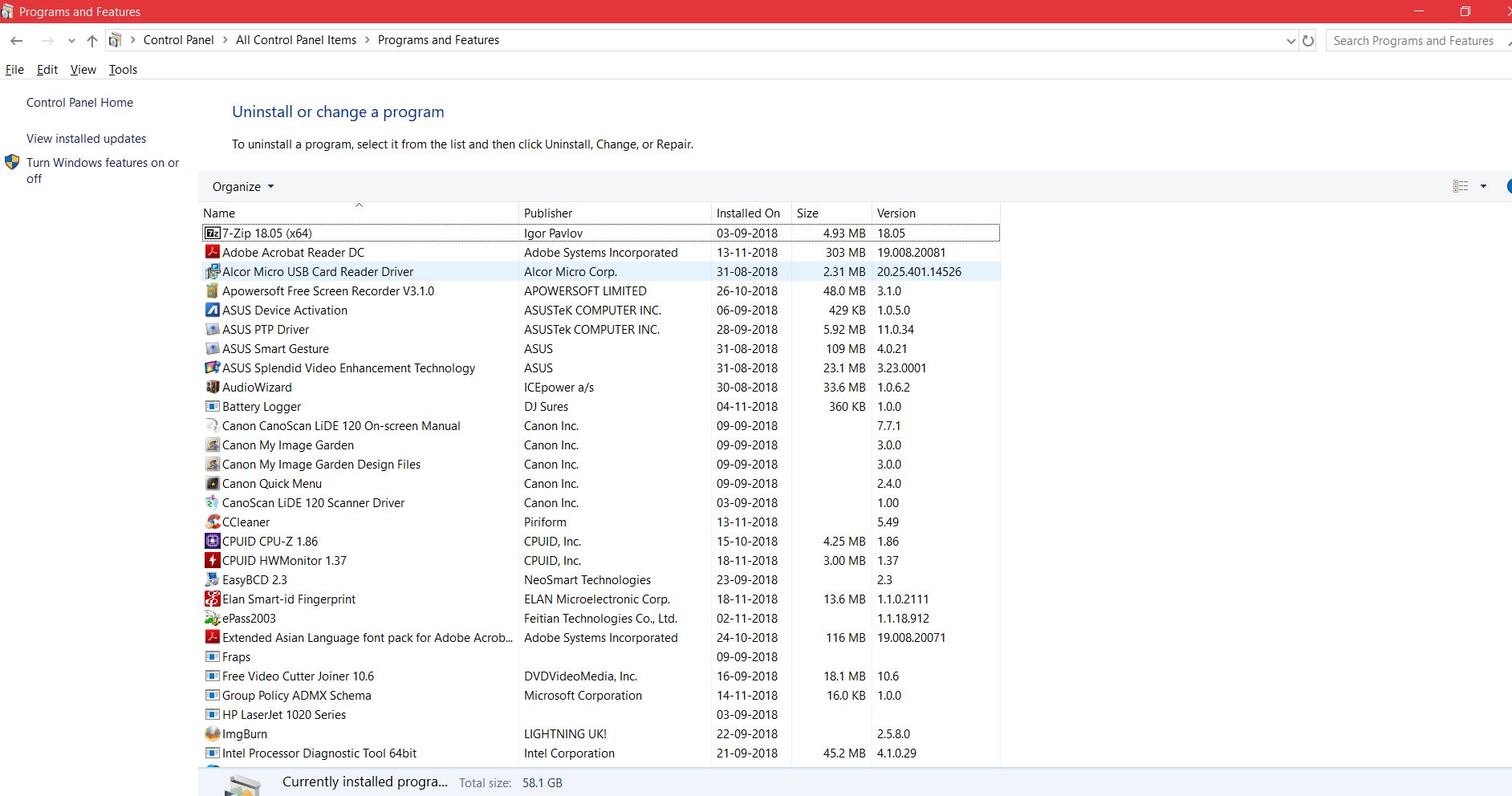Sort list by Size column header
This screenshot has width=1512, height=796.
click(x=831, y=213)
